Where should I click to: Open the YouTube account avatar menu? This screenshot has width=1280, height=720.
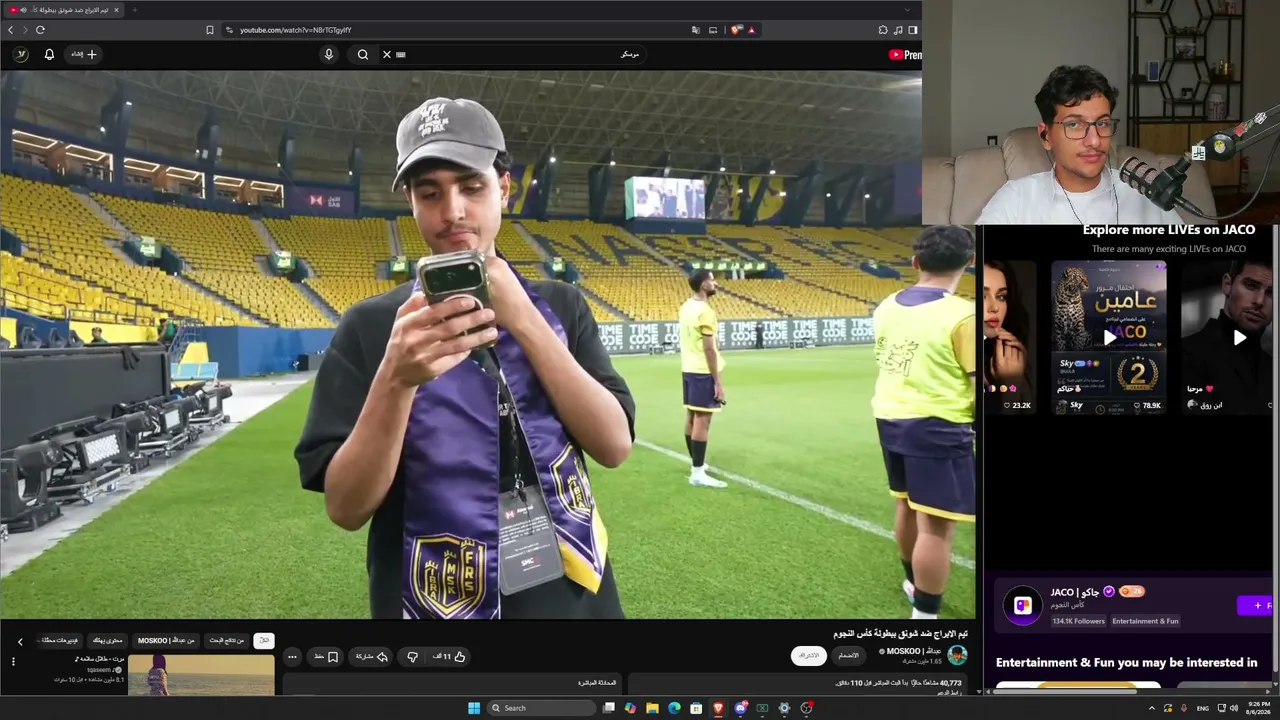tap(20, 55)
